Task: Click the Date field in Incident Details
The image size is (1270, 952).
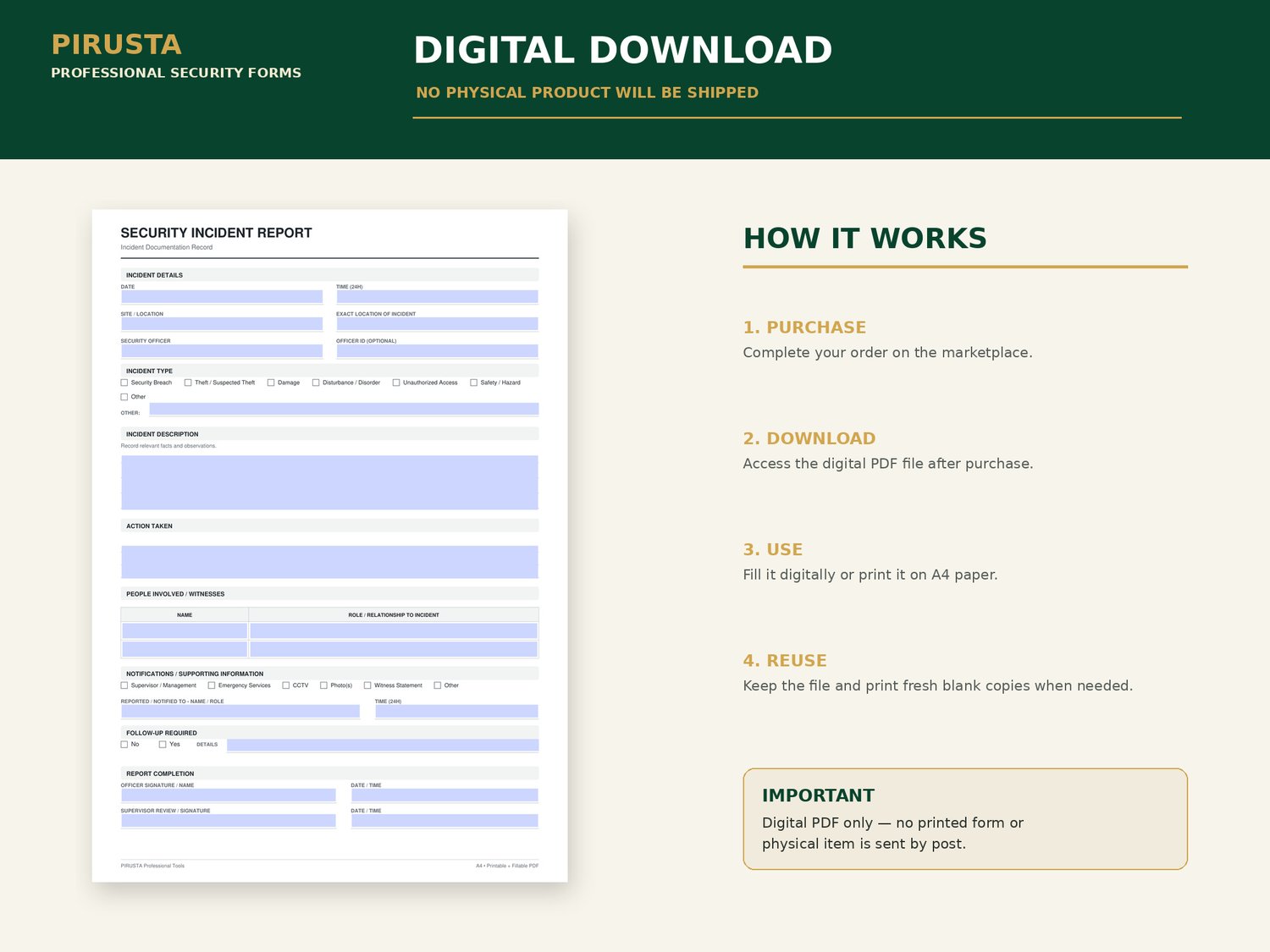Action: [x=222, y=297]
